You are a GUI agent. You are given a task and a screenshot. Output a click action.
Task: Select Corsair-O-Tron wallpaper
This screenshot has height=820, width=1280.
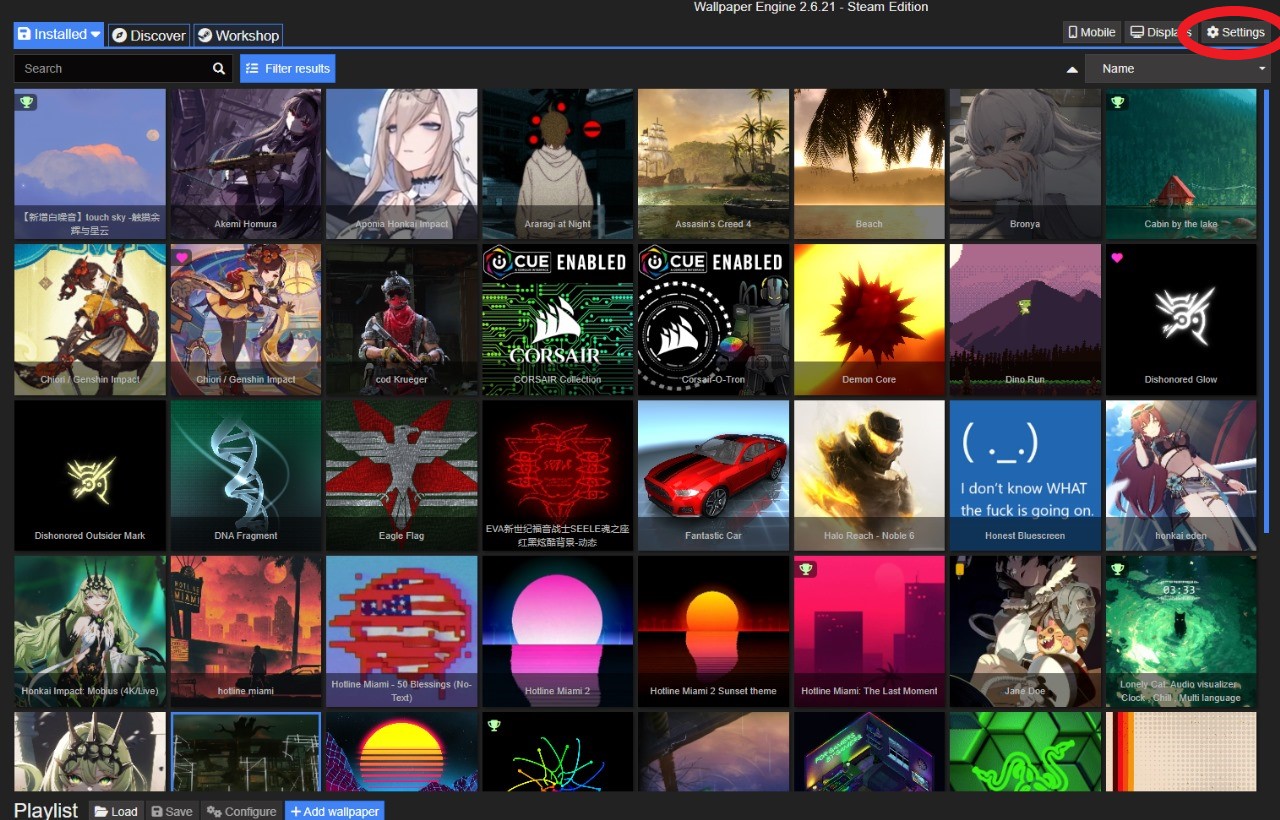click(x=714, y=320)
